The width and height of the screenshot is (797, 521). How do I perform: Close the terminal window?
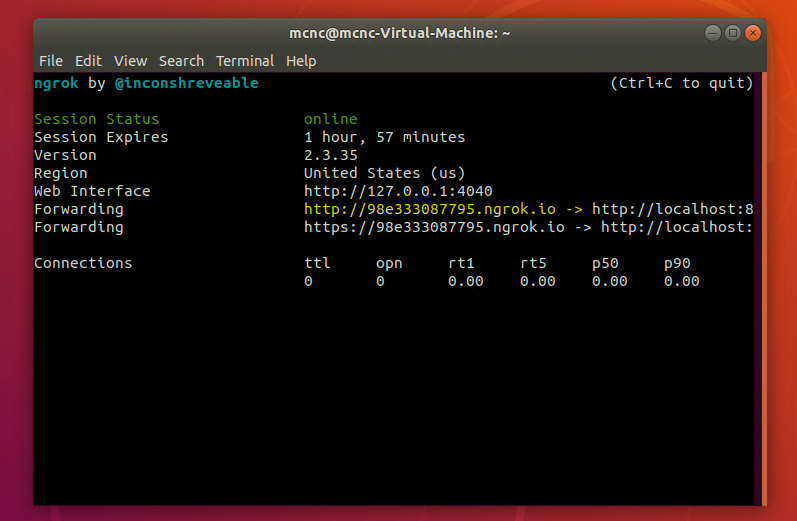[753, 33]
